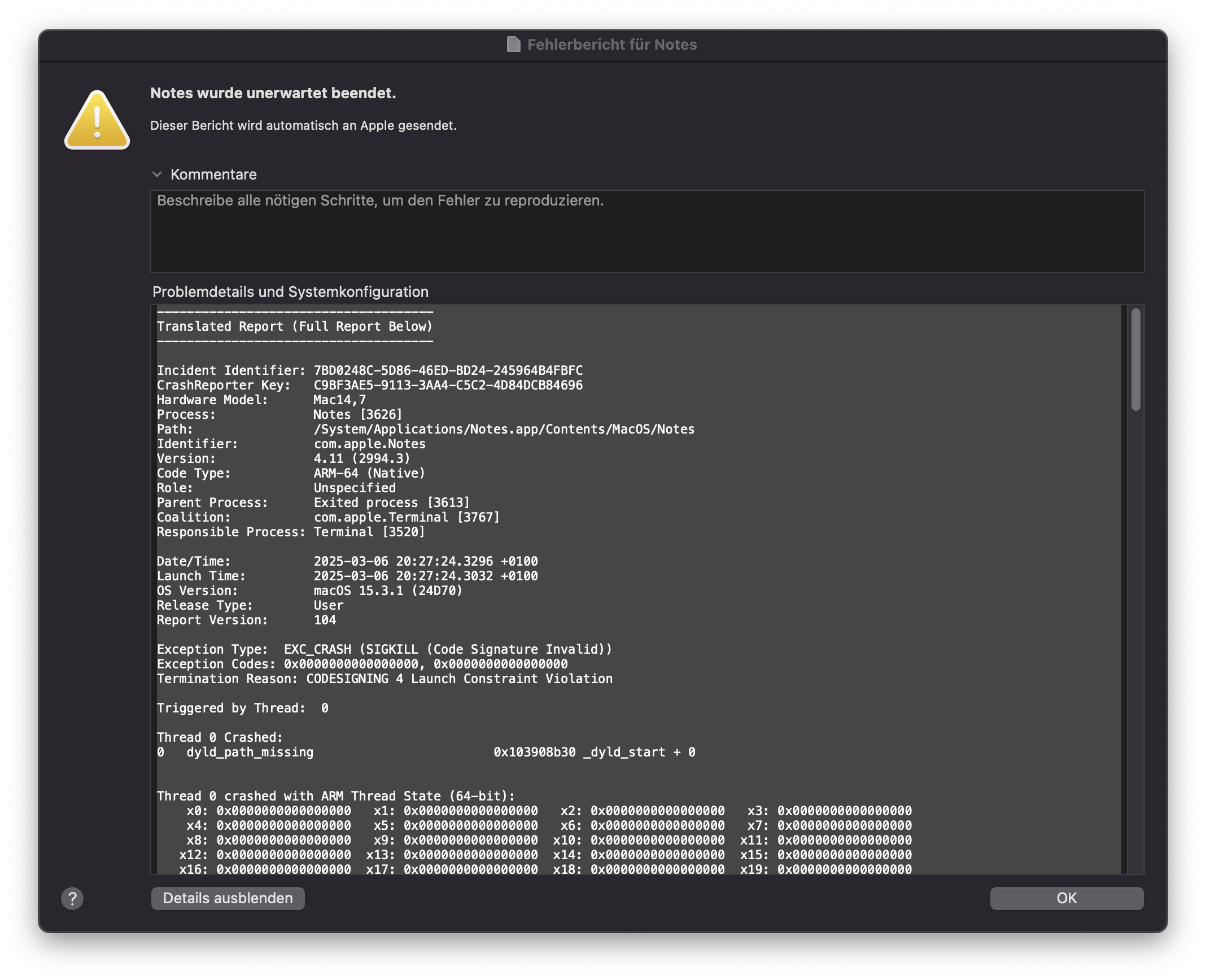
Task: Click the Code Type value 'ARM-64 (Native)'
Action: 369,473
